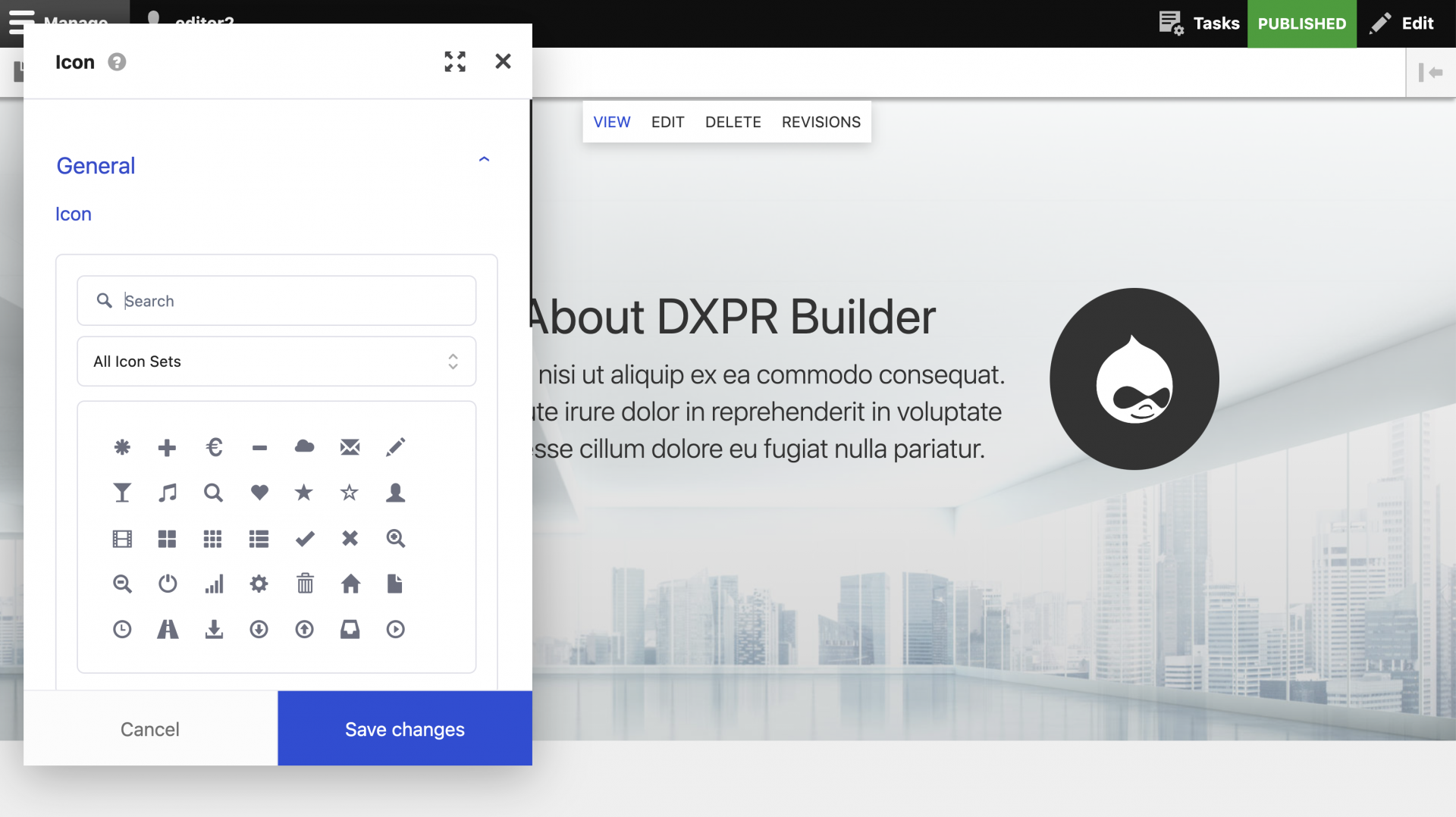
Task: Select the pencil icon in grid
Action: coord(396,447)
